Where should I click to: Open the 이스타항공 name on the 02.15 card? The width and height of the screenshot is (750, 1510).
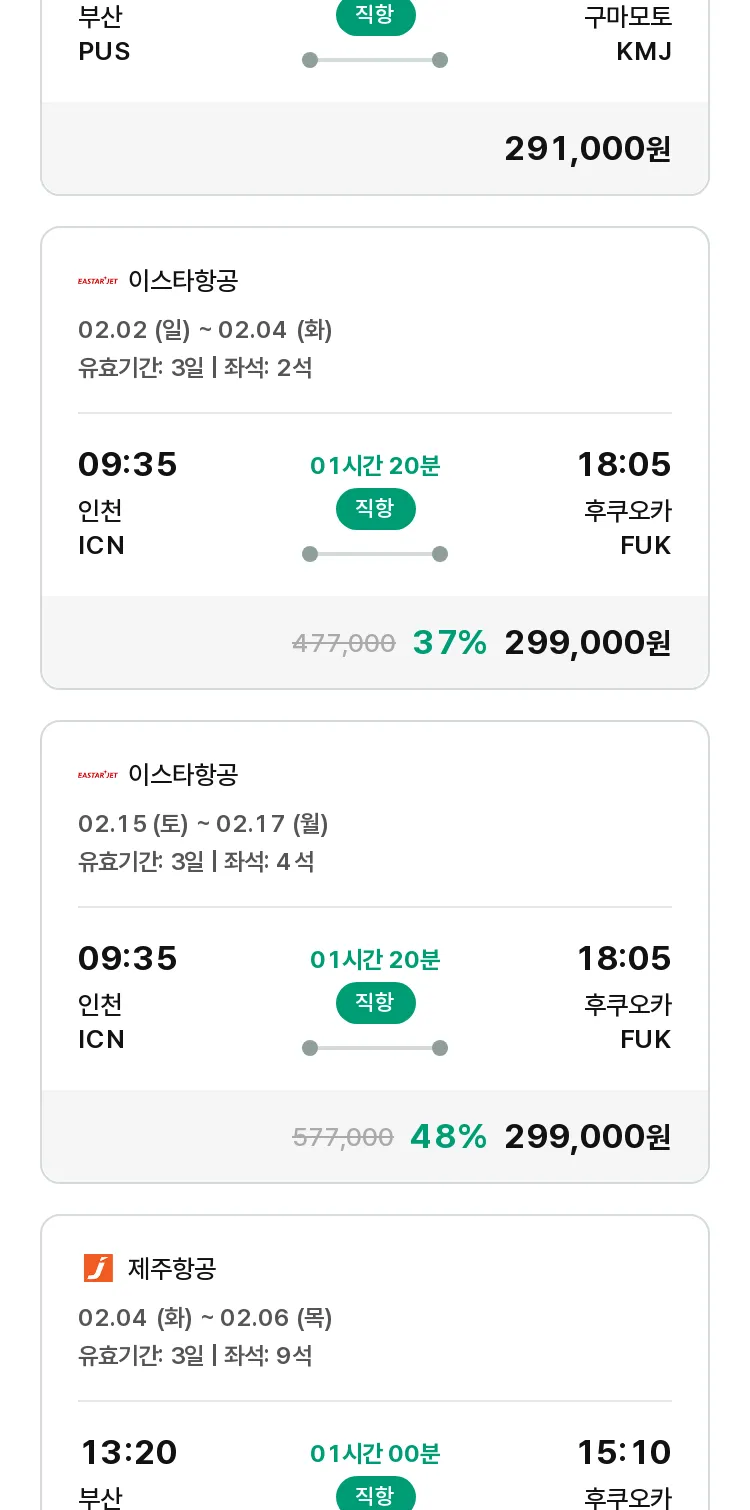[x=183, y=775]
